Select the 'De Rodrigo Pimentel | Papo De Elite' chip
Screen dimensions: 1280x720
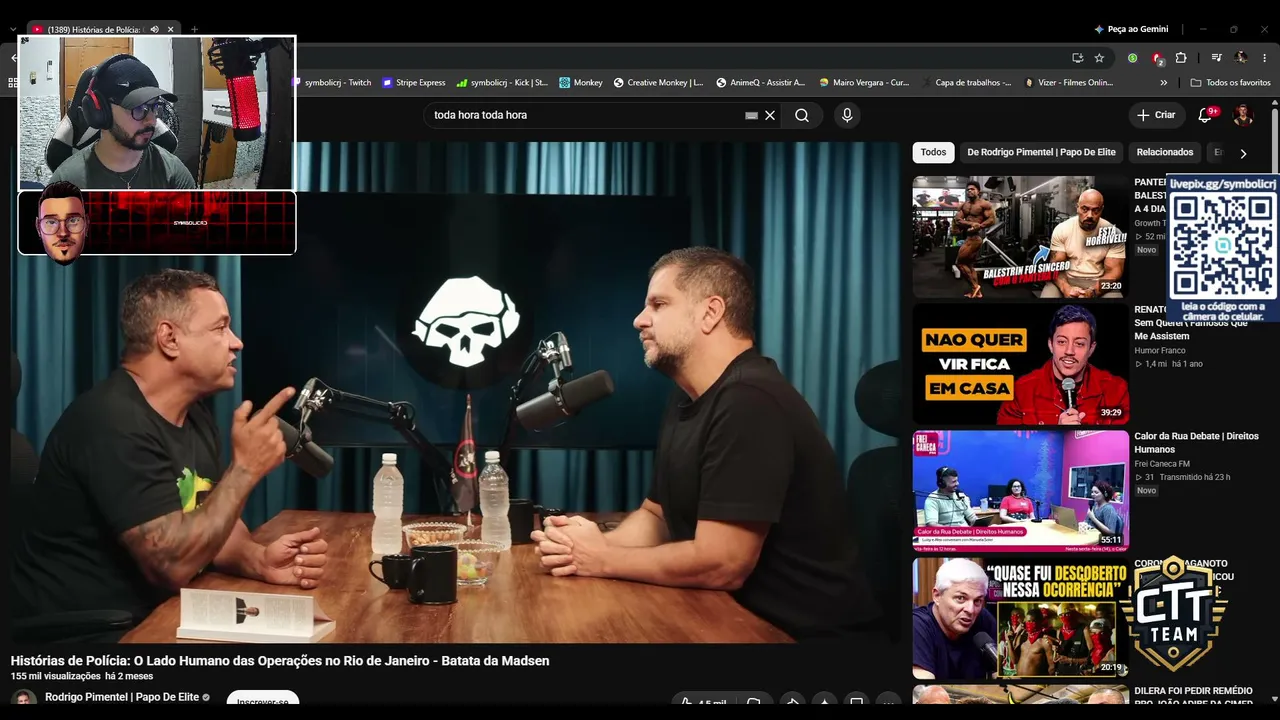pos(1041,152)
